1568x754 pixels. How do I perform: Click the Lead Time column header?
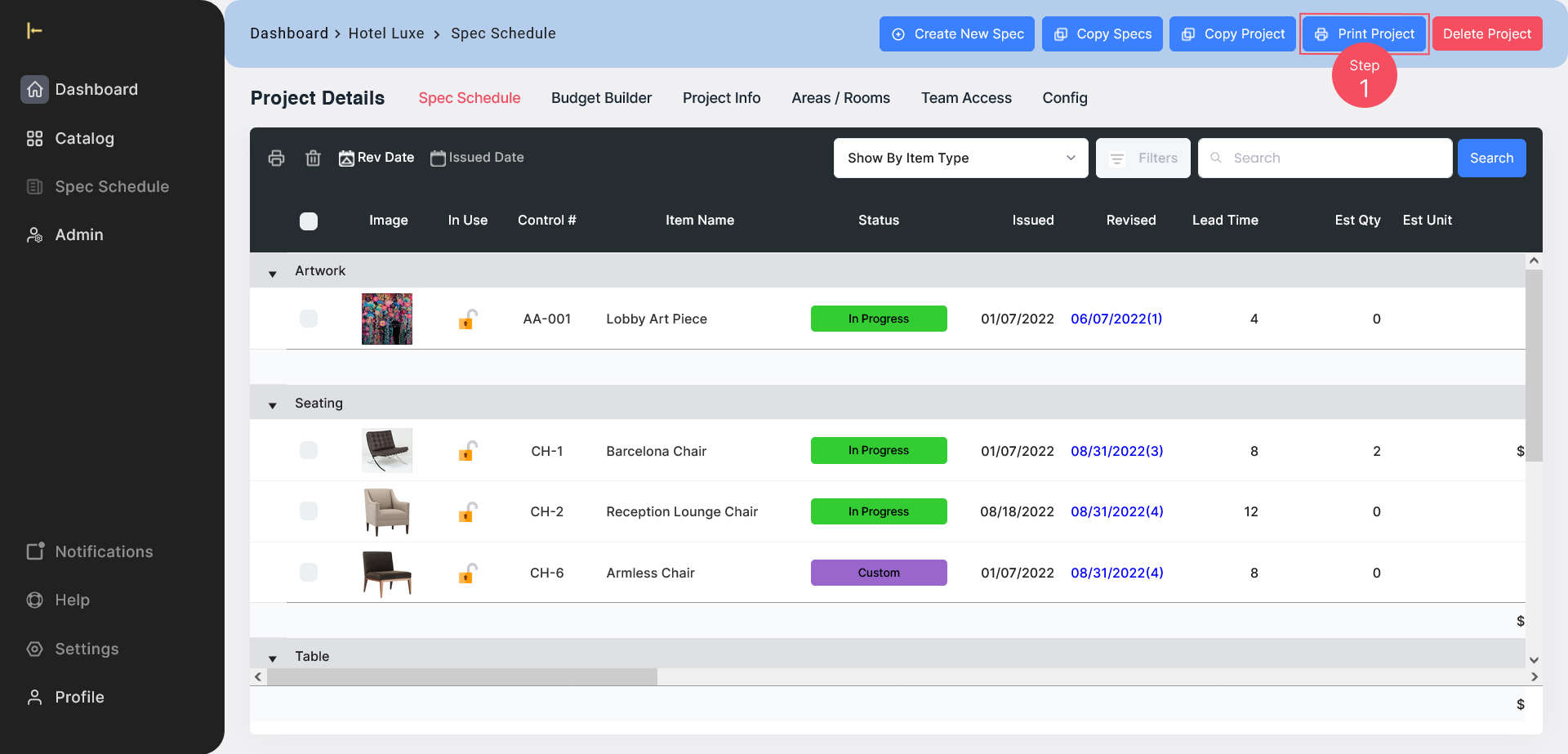[x=1225, y=221]
